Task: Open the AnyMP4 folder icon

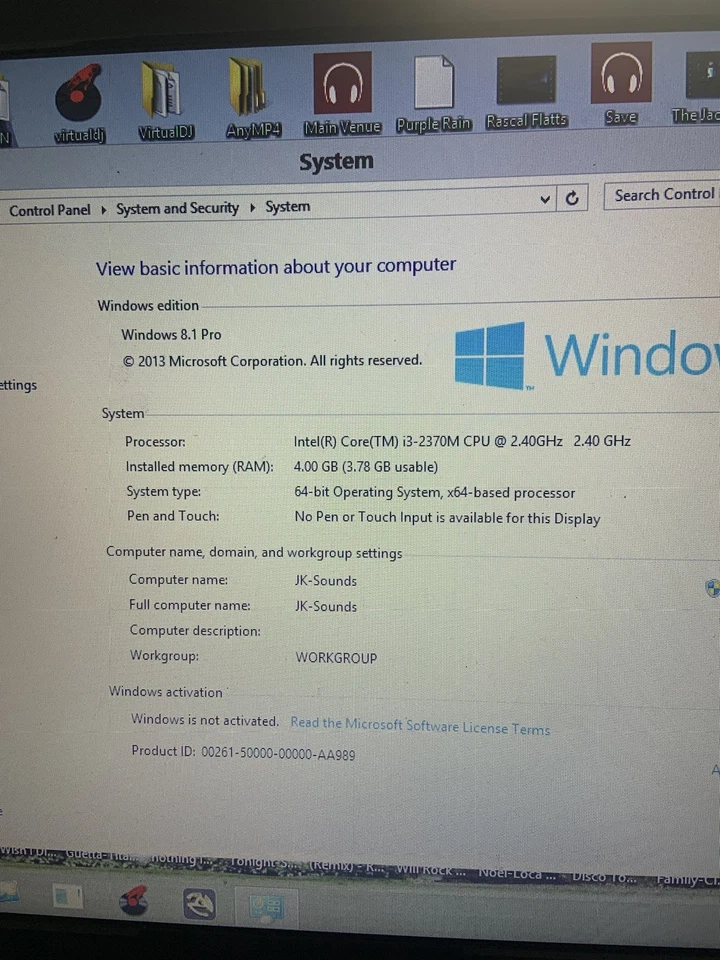Action: [252, 97]
